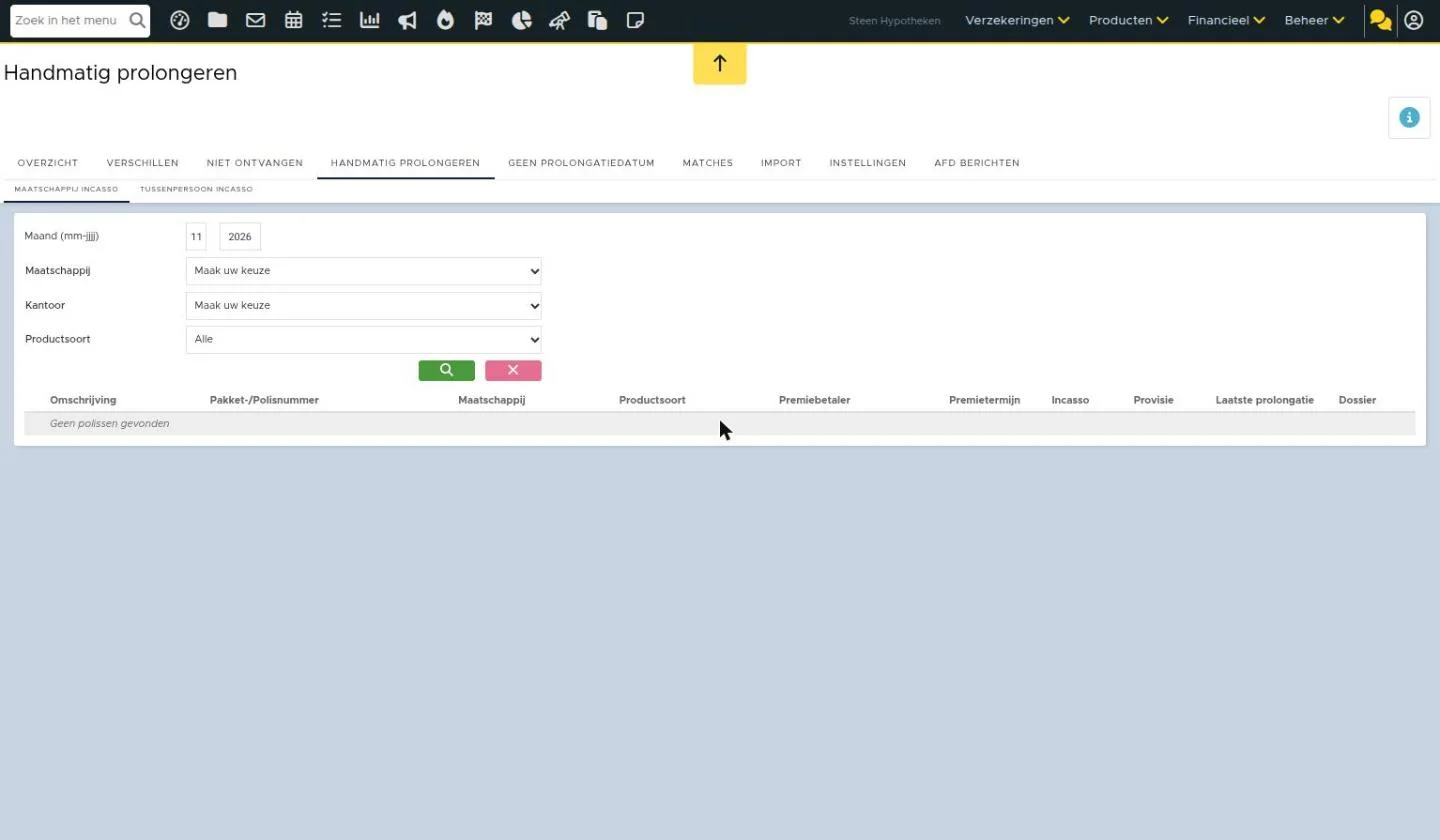Open the AFD berichten tab
This screenshot has width=1440, height=840.
(x=977, y=163)
